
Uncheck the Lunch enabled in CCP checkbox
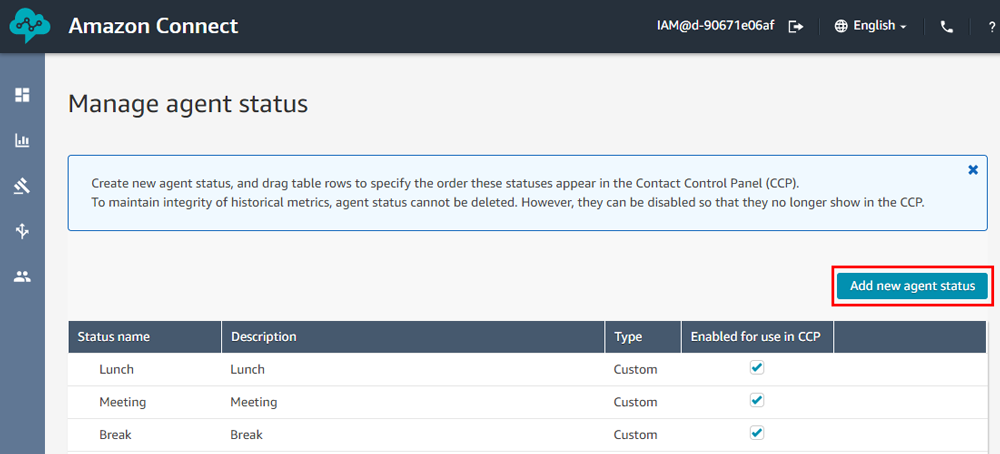pyautogui.click(x=757, y=368)
